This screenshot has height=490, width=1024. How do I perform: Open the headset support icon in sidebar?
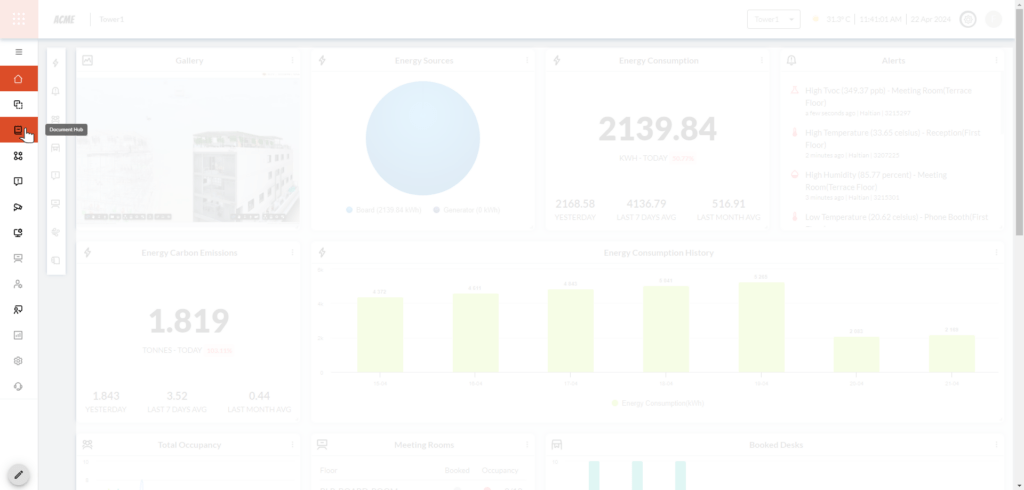(x=18, y=386)
